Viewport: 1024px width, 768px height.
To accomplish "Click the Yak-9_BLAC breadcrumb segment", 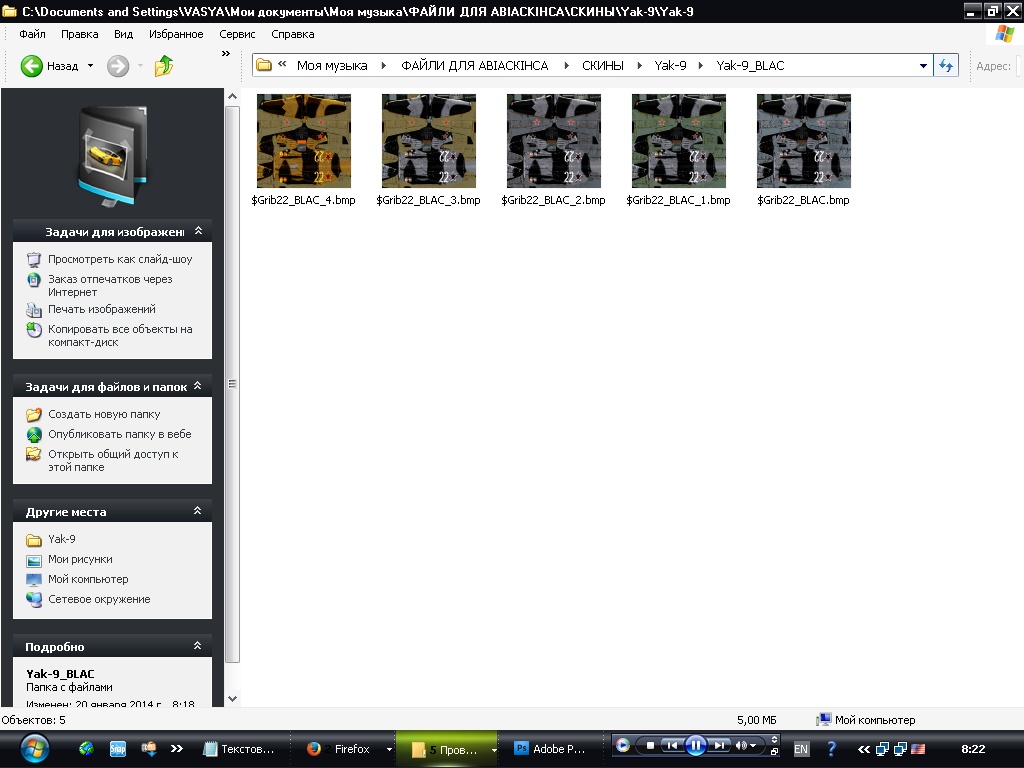I will (x=750, y=65).
